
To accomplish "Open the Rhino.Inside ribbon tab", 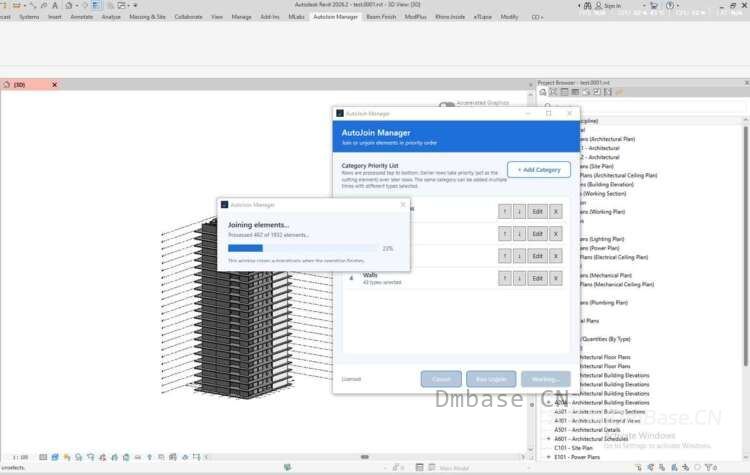I will 450,17.
